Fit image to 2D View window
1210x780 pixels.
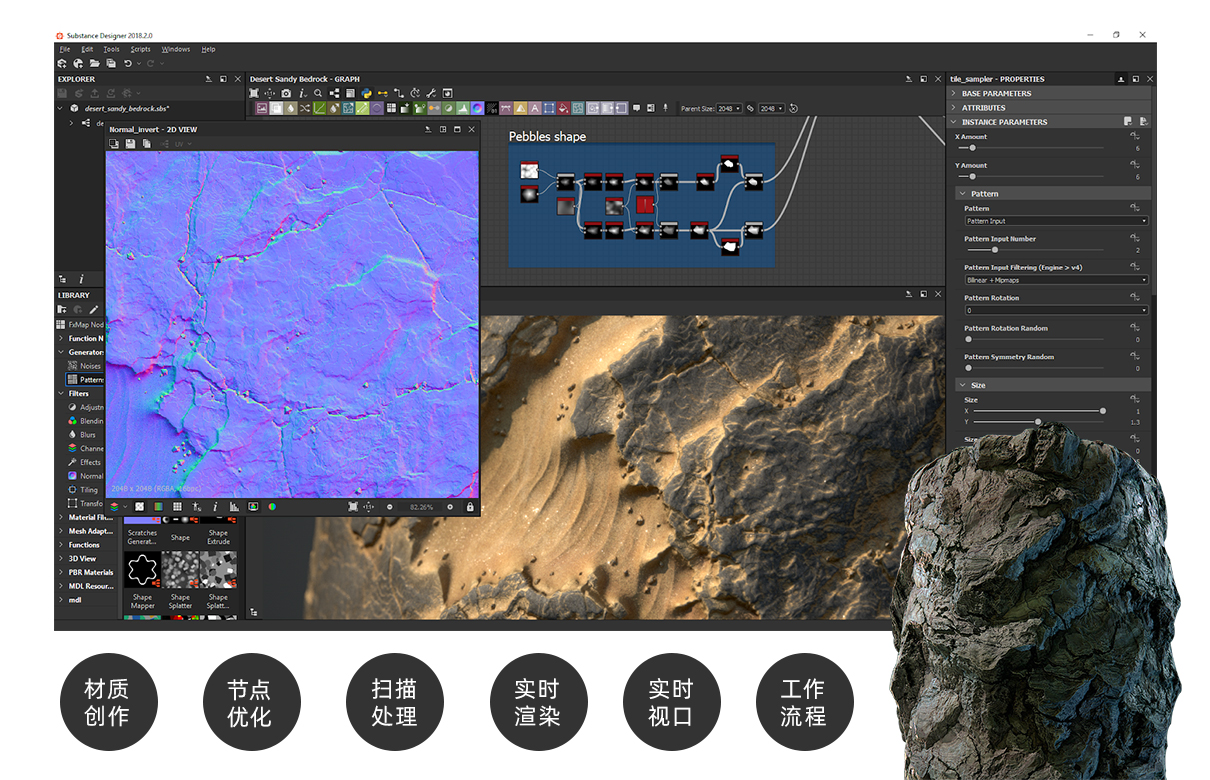click(x=353, y=507)
